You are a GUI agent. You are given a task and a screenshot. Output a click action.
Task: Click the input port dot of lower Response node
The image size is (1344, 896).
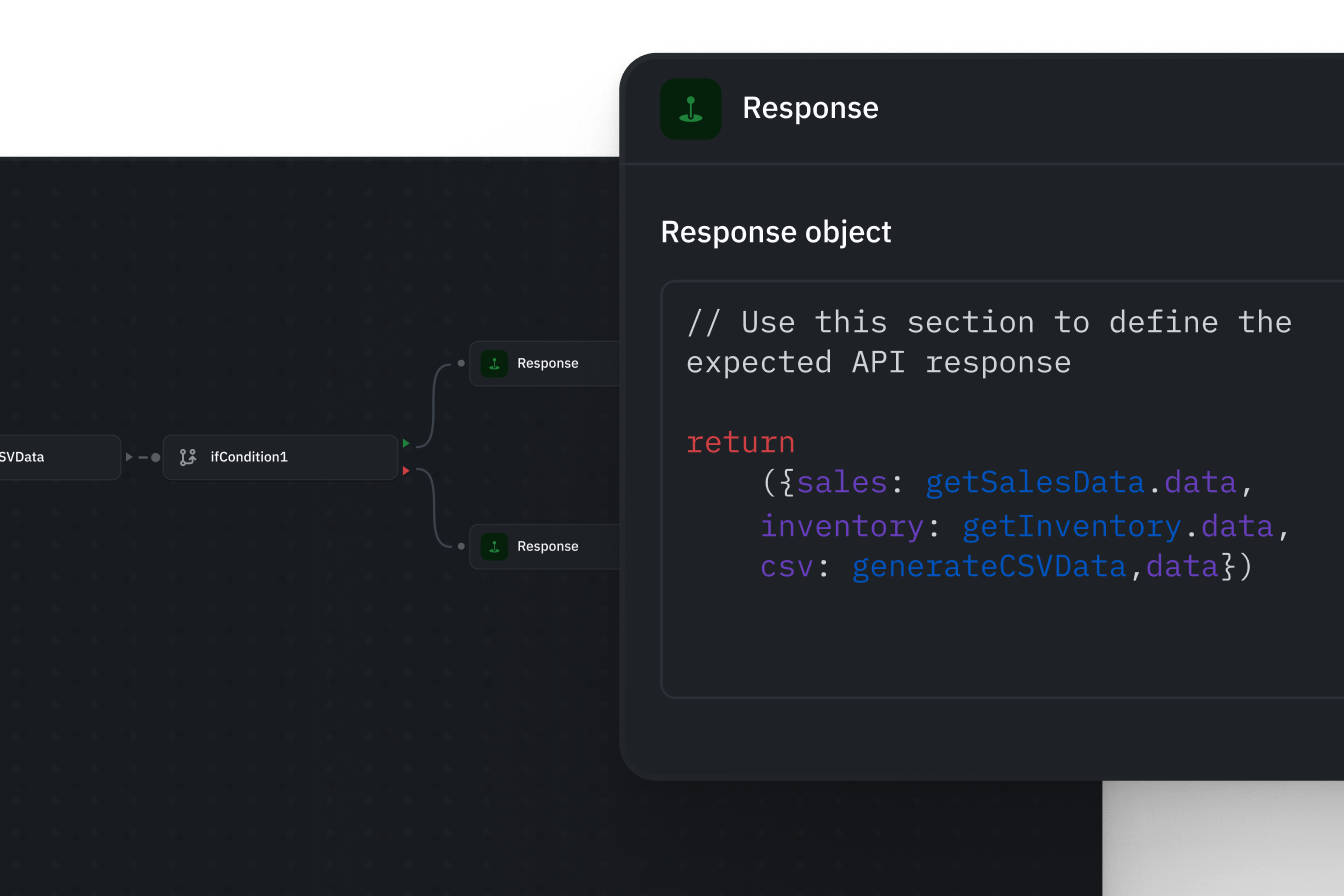[x=461, y=546]
